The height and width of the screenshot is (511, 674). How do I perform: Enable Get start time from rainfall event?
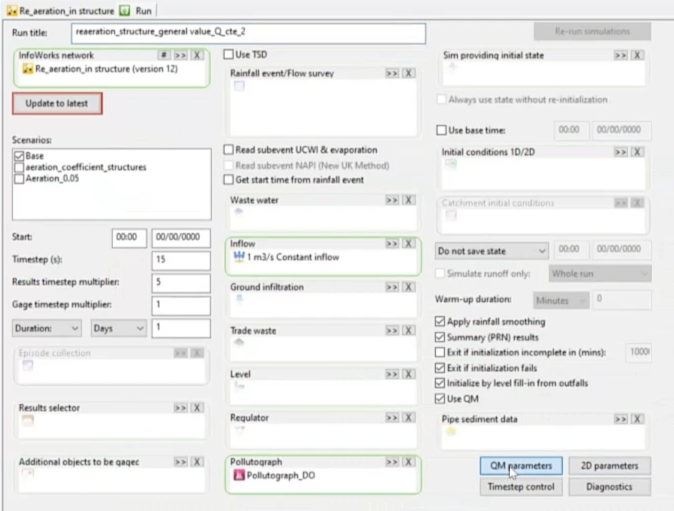pyautogui.click(x=229, y=180)
